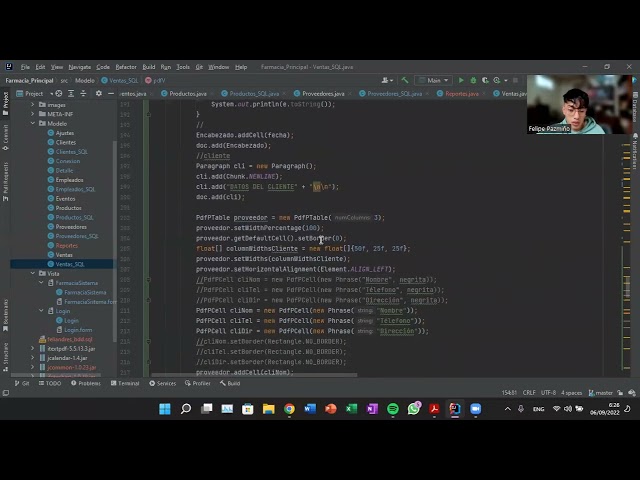
Task: Open the Notifications tool window on right edge
Action: [635, 151]
